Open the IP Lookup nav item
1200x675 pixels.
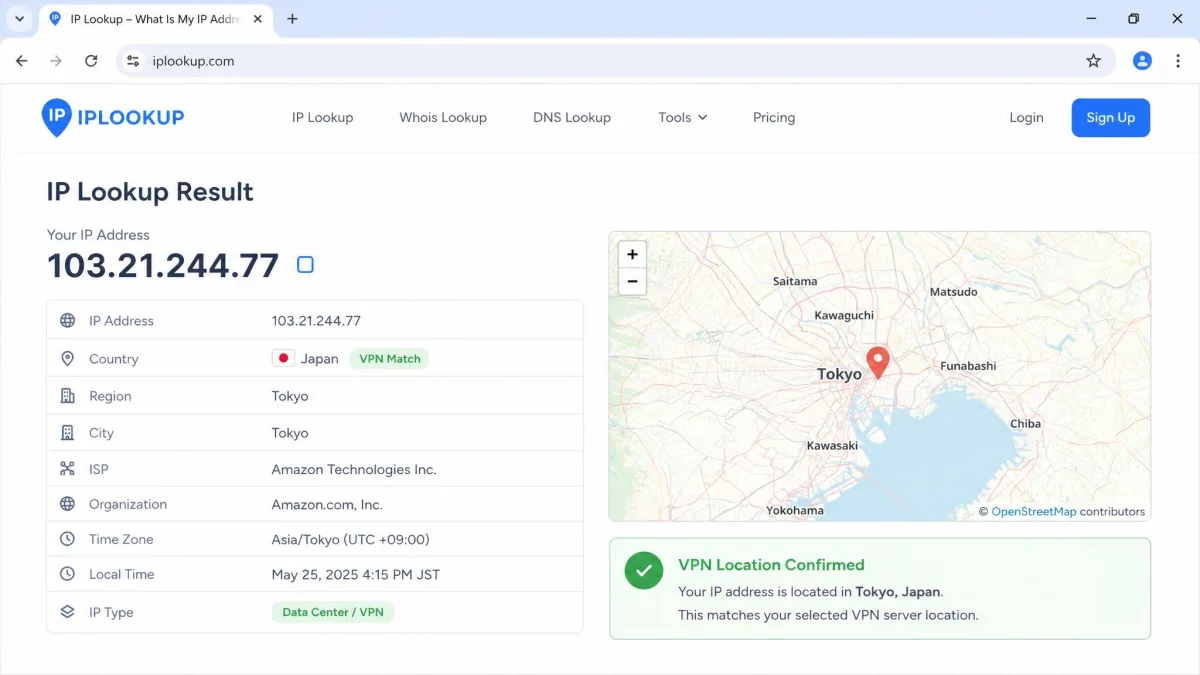pyautogui.click(x=322, y=117)
